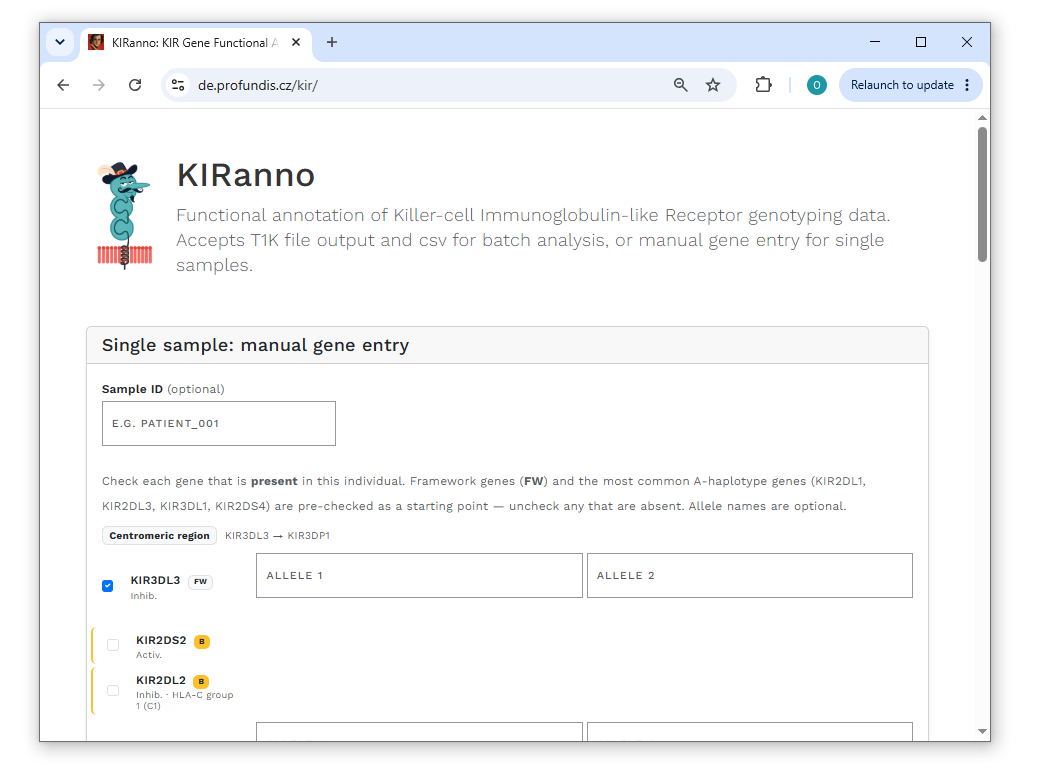Click the FW badge next to KIR3DL3
Image resolution: width=1039 pixels, height=775 pixels.
click(x=200, y=582)
